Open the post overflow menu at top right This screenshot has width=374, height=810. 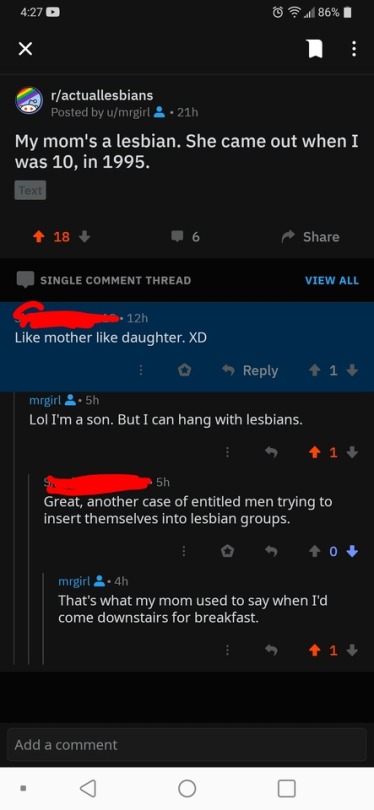tap(354, 49)
